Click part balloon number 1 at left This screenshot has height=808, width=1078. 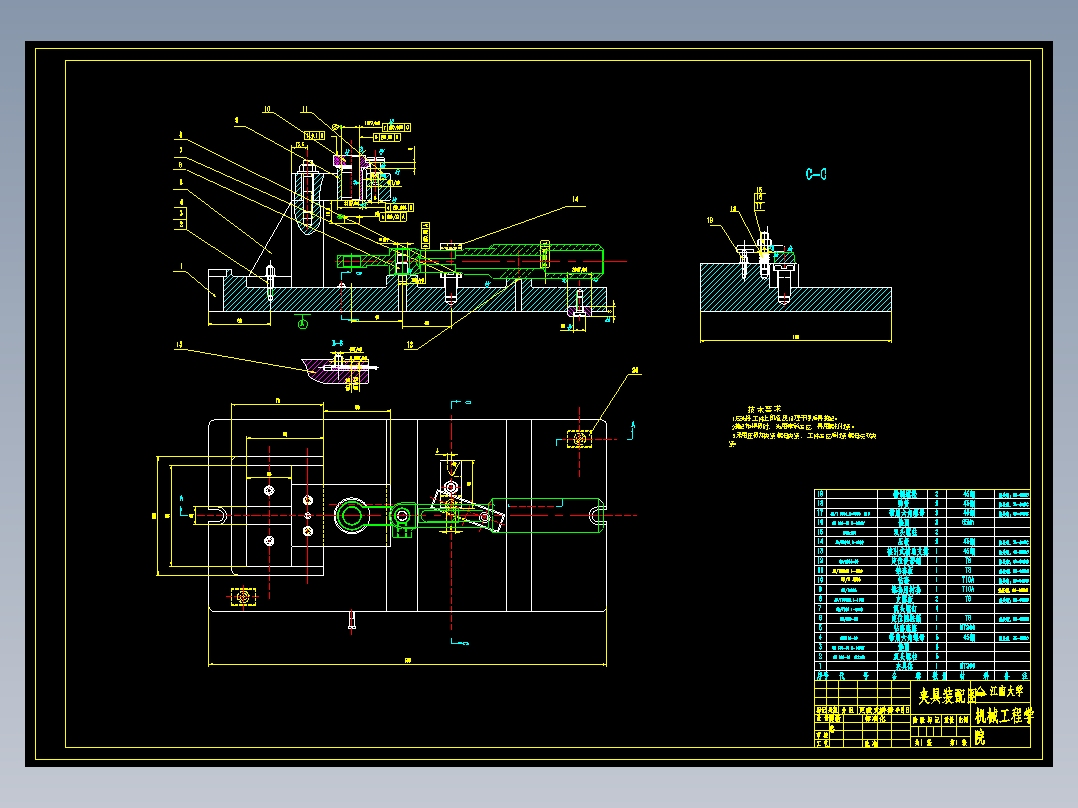(x=182, y=266)
